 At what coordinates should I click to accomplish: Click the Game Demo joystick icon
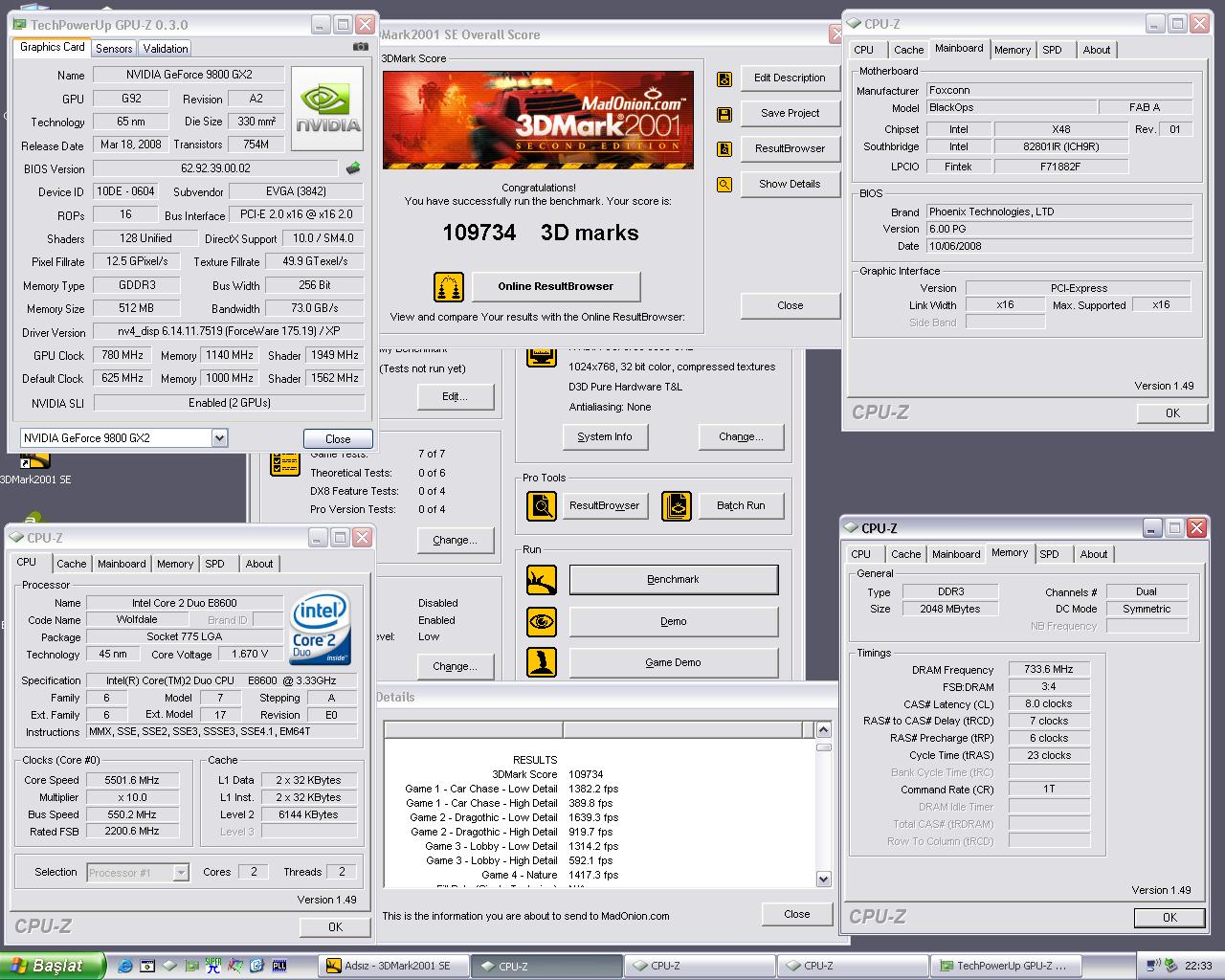tap(542, 662)
